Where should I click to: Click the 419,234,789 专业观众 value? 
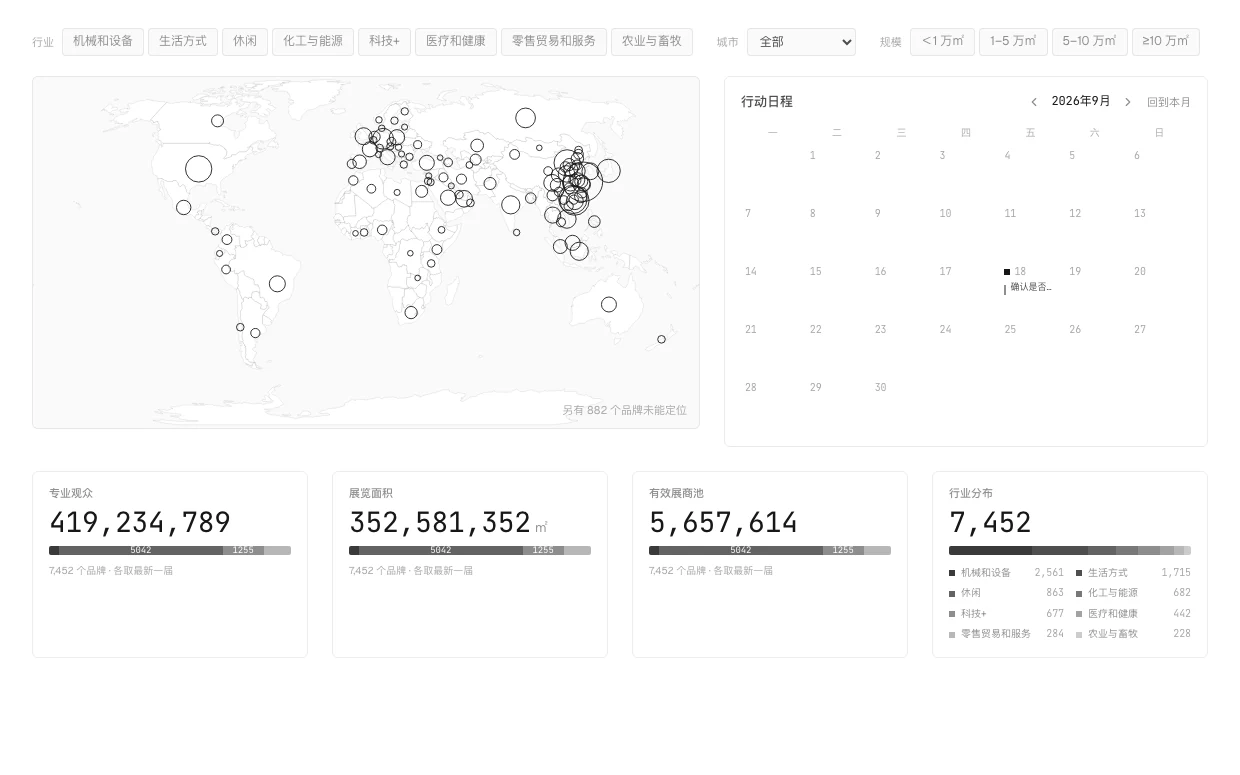pyautogui.click(x=140, y=523)
